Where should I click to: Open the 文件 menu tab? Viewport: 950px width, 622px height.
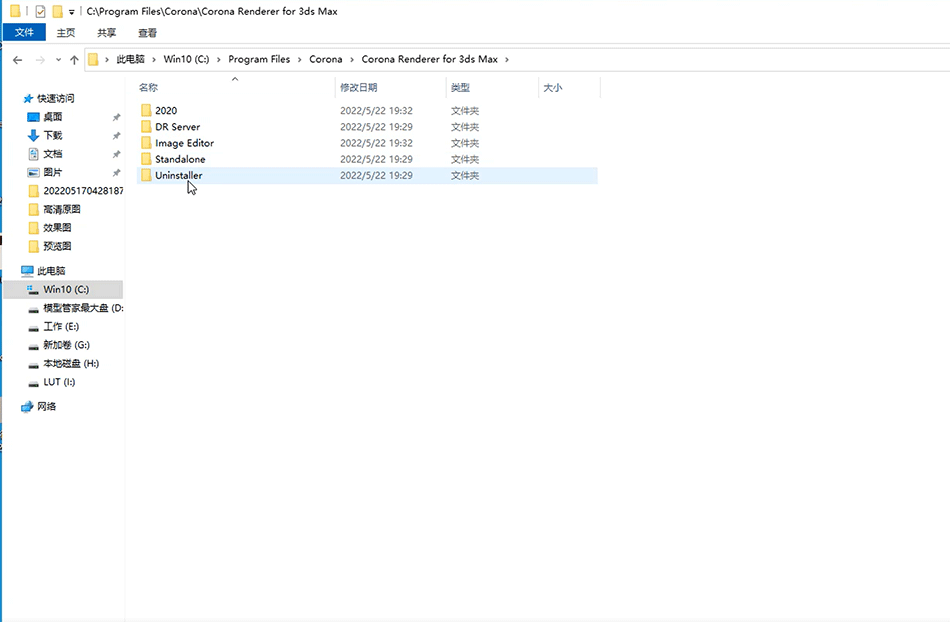coord(24,32)
